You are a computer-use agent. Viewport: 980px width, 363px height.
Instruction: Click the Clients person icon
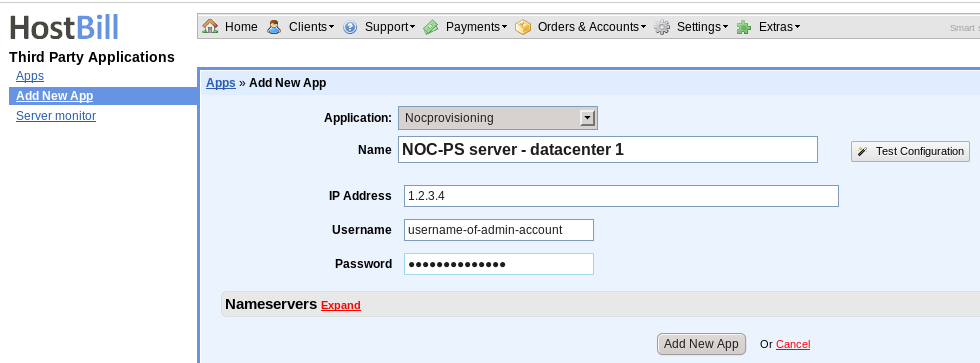click(274, 27)
